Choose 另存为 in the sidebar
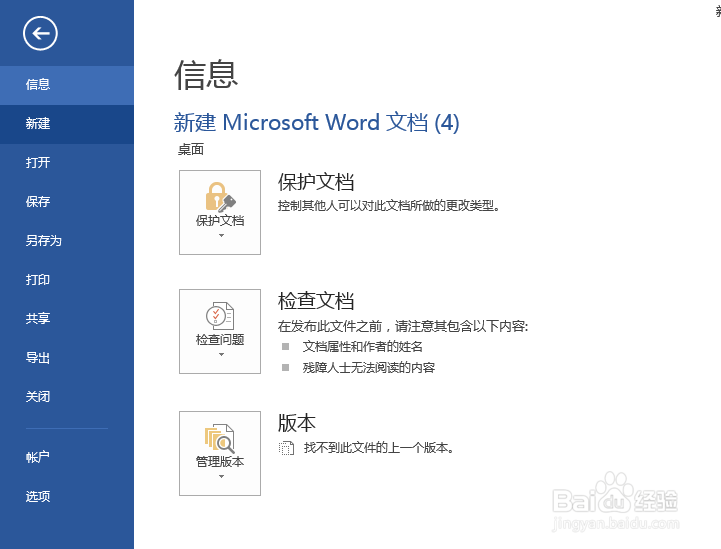The width and height of the screenshot is (721, 549). [x=67, y=241]
